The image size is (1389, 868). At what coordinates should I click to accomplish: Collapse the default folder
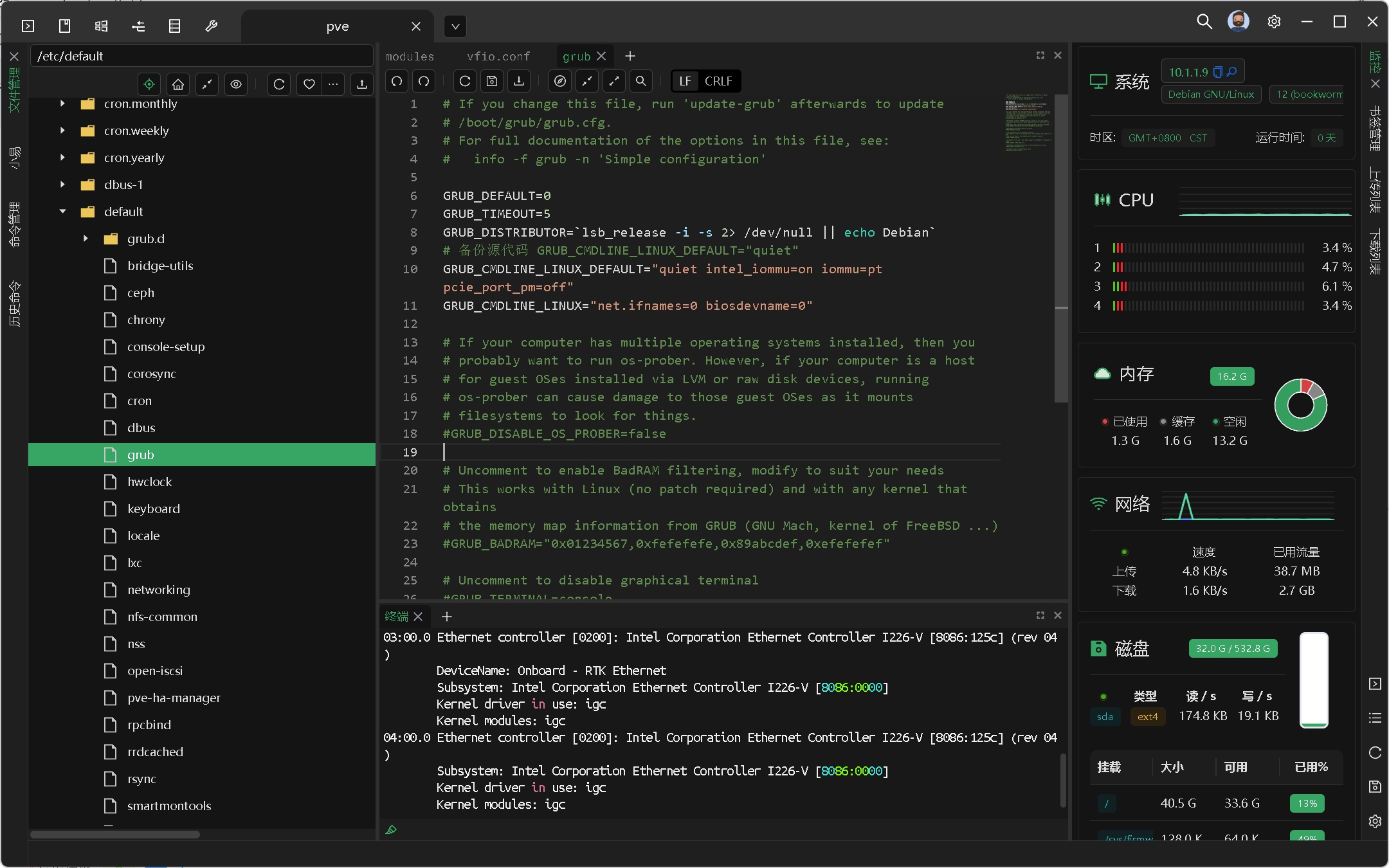62,212
